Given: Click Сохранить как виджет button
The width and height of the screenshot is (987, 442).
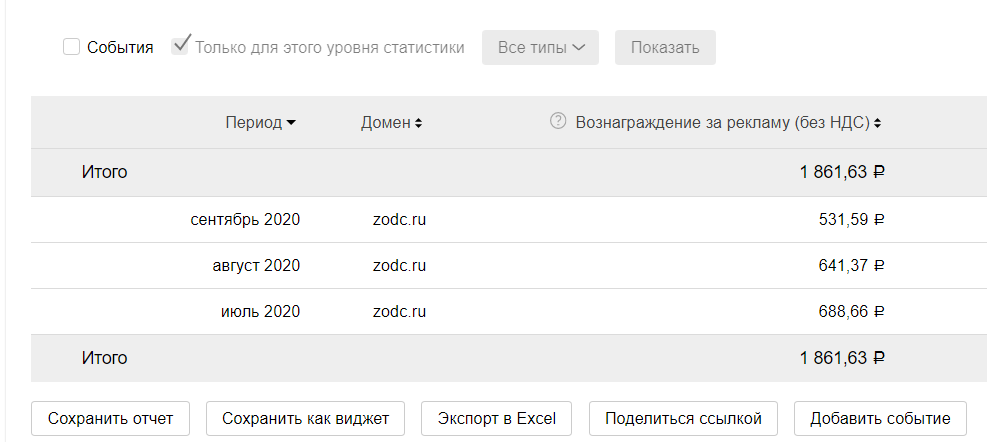Looking at the screenshot, I should (305, 418).
